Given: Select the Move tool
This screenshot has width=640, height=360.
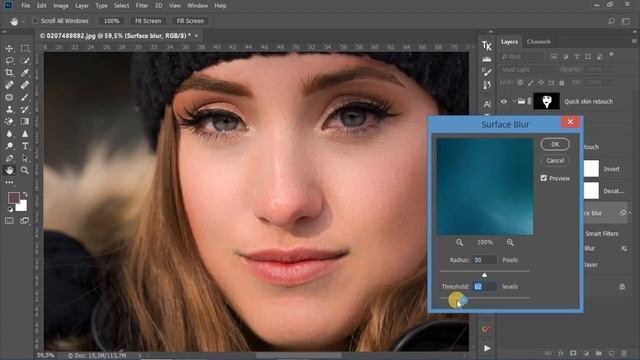Looking at the screenshot, I should (x=9, y=48).
